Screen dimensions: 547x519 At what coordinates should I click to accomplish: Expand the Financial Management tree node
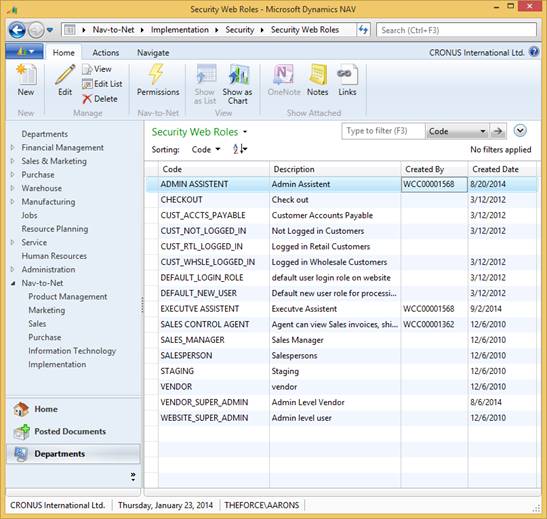point(13,148)
